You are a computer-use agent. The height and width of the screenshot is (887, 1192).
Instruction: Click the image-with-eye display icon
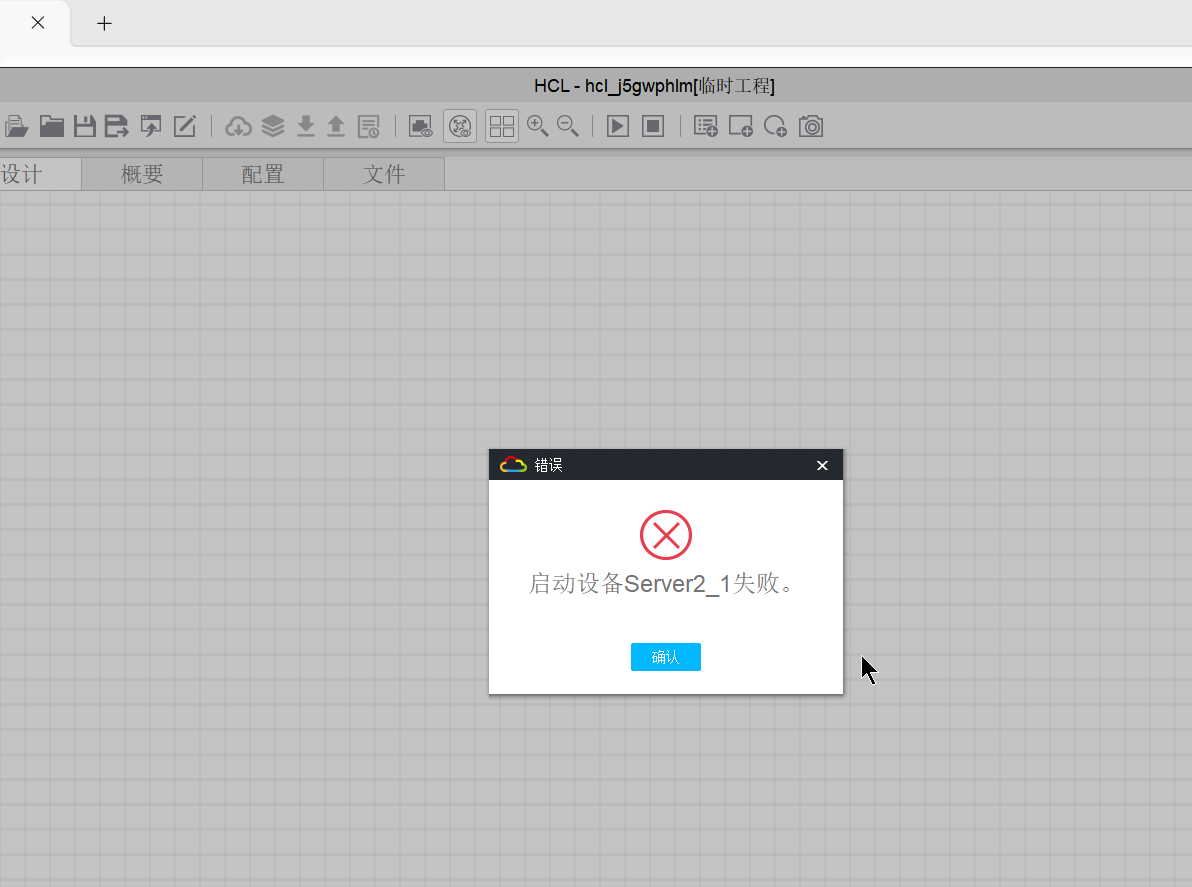click(x=420, y=126)
